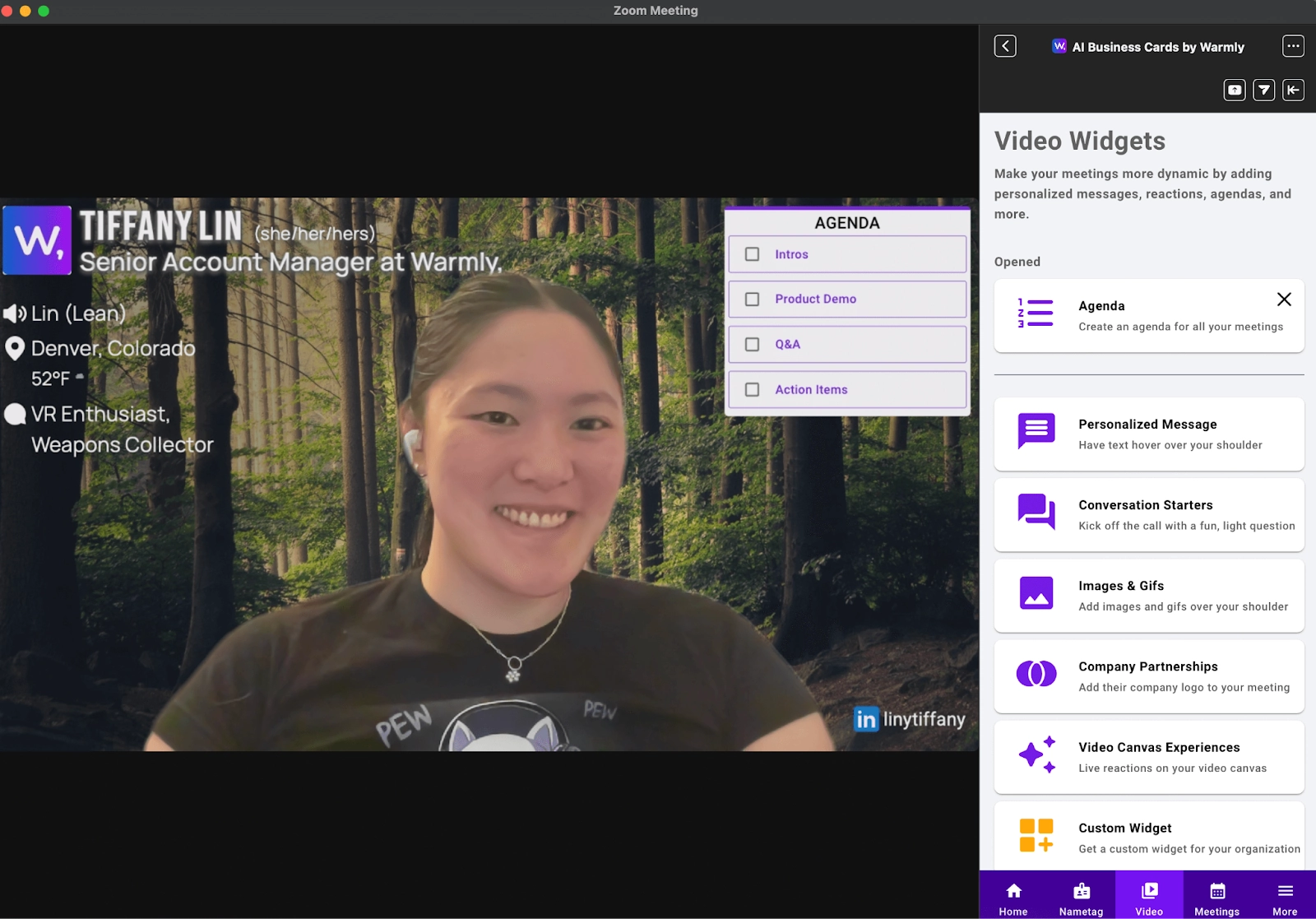Select the Custom Widget card
1316x919 pixels.
coord(1149,836)
